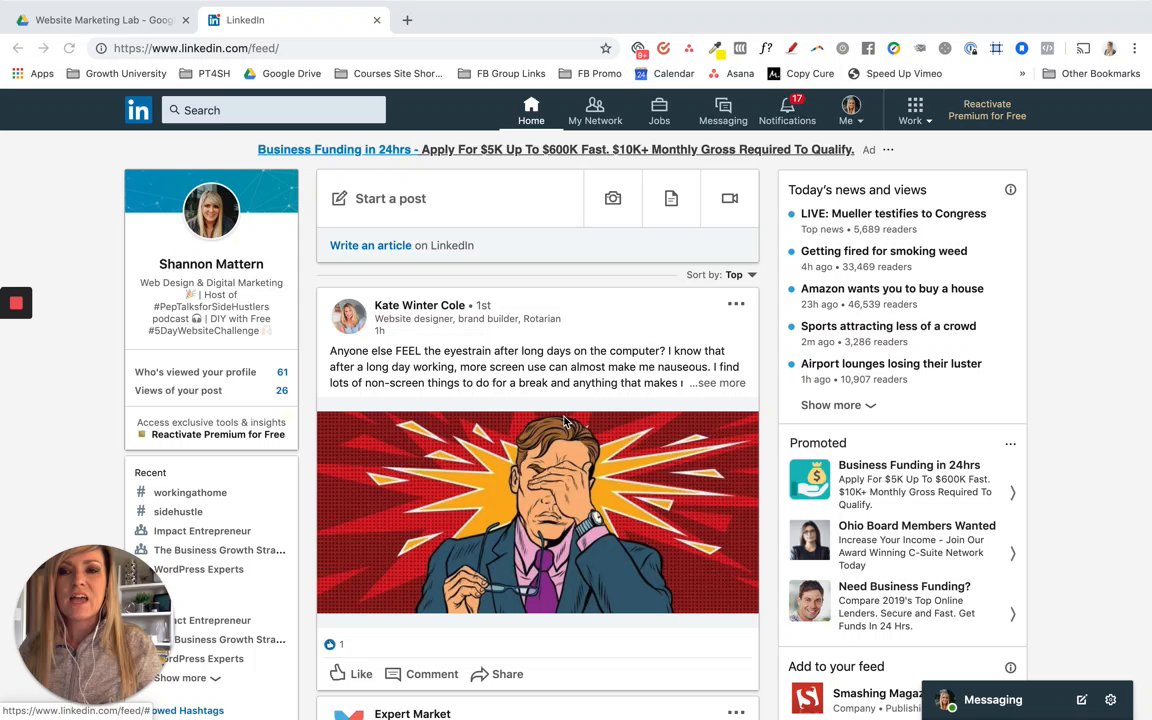1152x720 pixels.
Task: Open Chrome three-dot menu
Action: pyautogui.click(x=1134, y=48)
